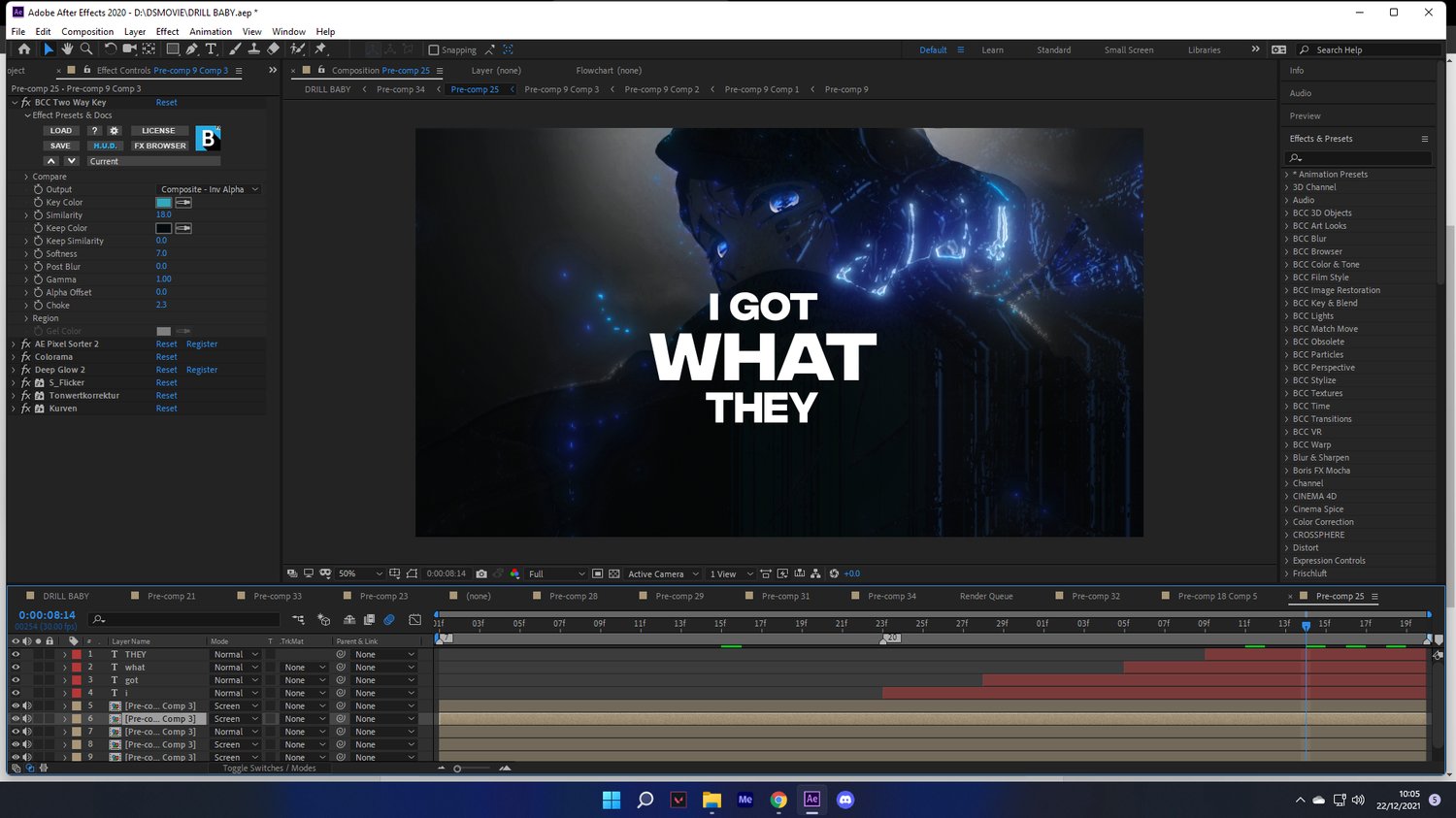This screenshot has width=1456, height=818.
Task: Click Register for AE Pixel Sorter 2
Action: pyautogui.click(x=202, y=344)
